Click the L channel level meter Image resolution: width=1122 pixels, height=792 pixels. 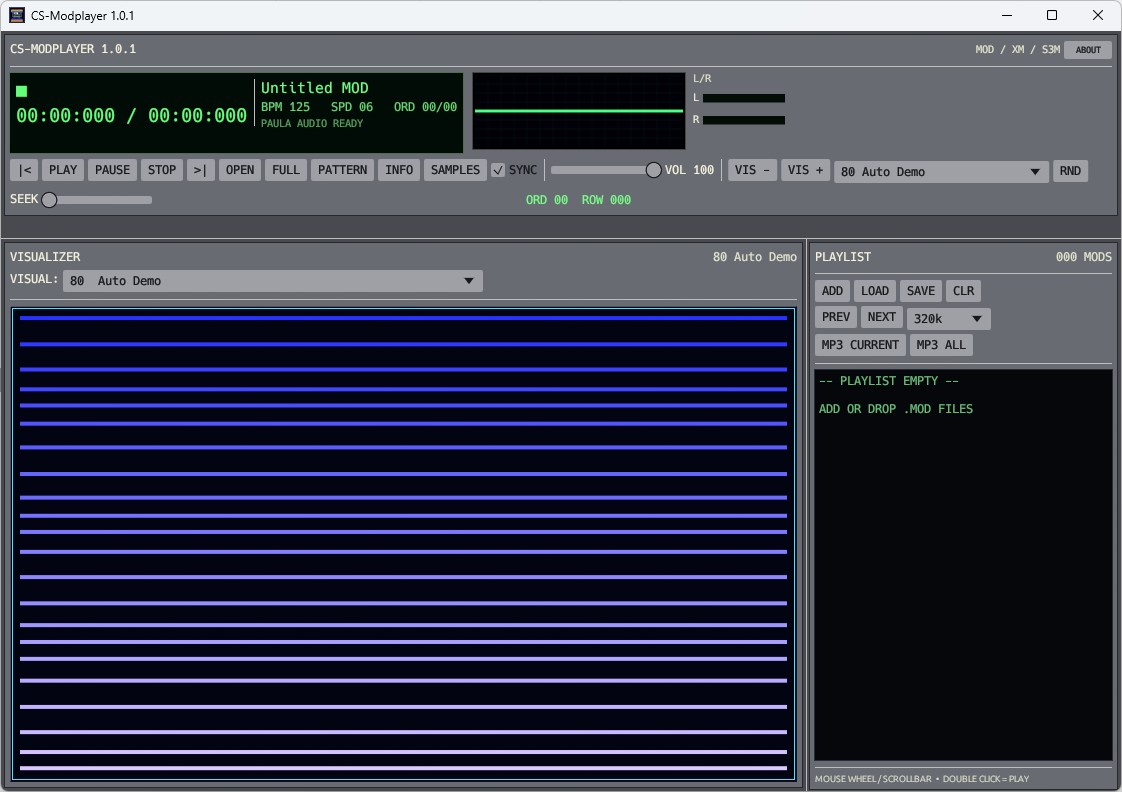(x=743, y=98)
